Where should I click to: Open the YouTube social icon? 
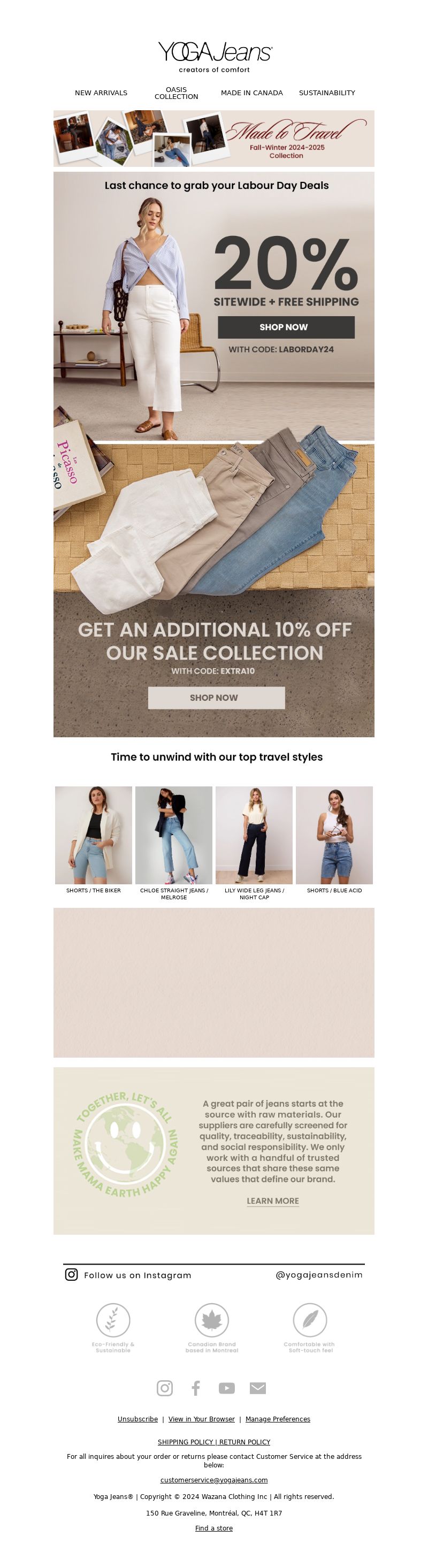click(x=226, y=1388)
